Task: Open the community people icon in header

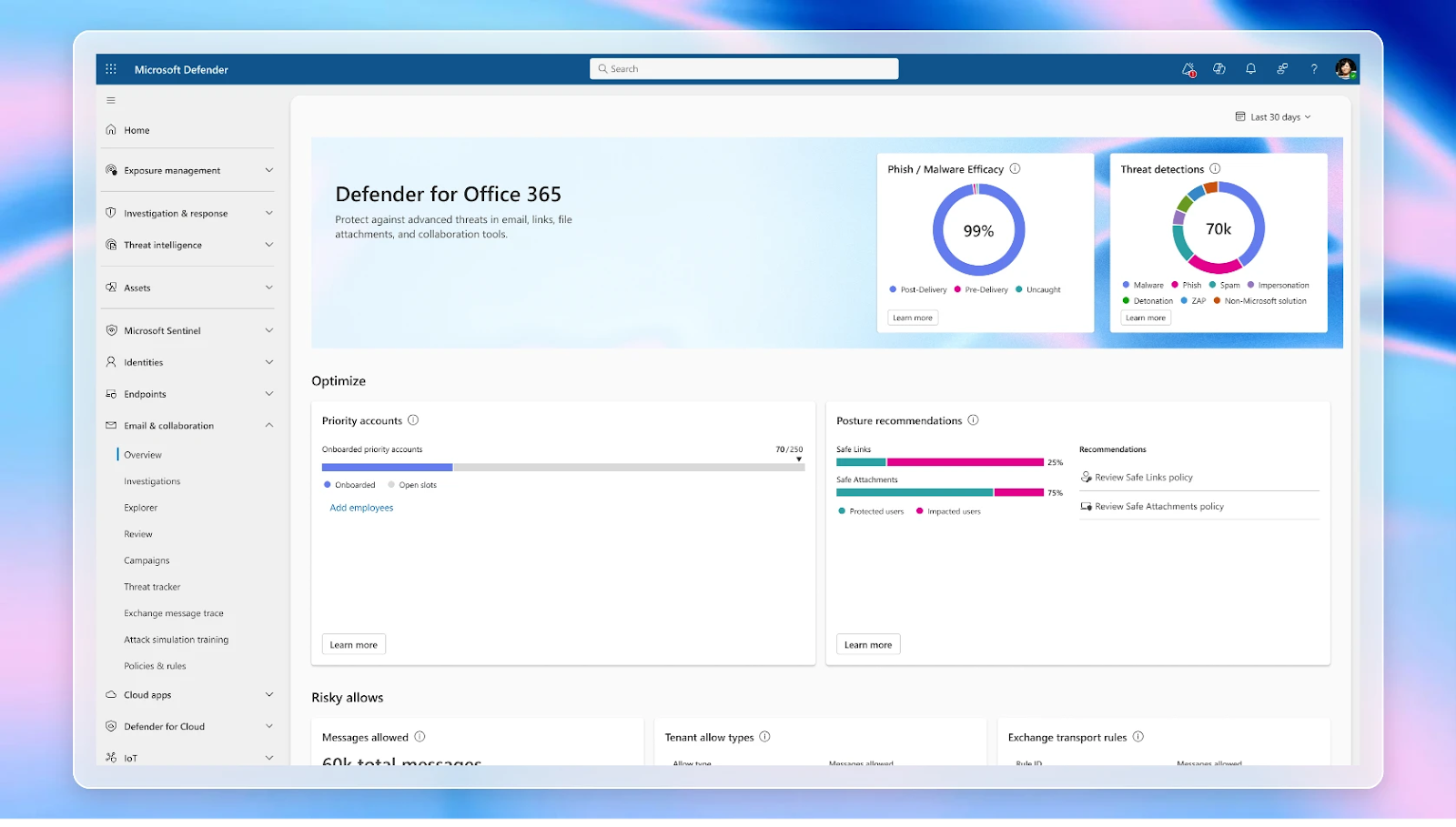Action: (1282, 69)
